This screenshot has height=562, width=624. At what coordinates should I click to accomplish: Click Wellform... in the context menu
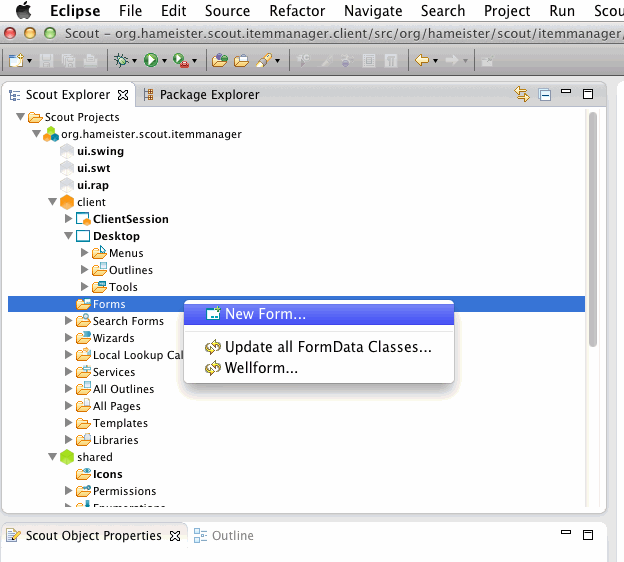point(260,368)
